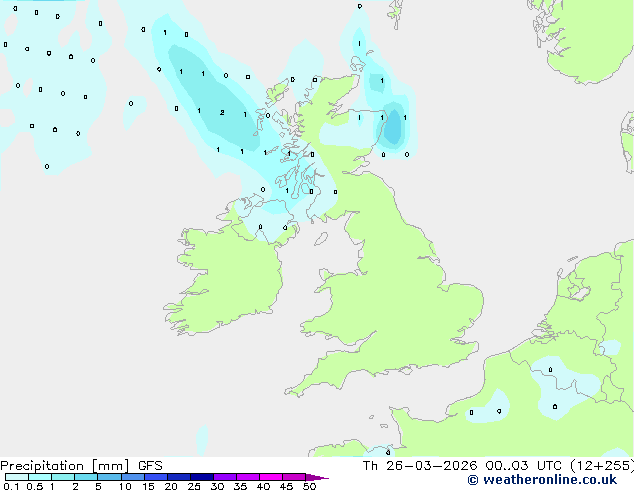The image size is (634, 490).
Task: Click the purple swatch between 30 and 35
Action: (x=224, y=477)
